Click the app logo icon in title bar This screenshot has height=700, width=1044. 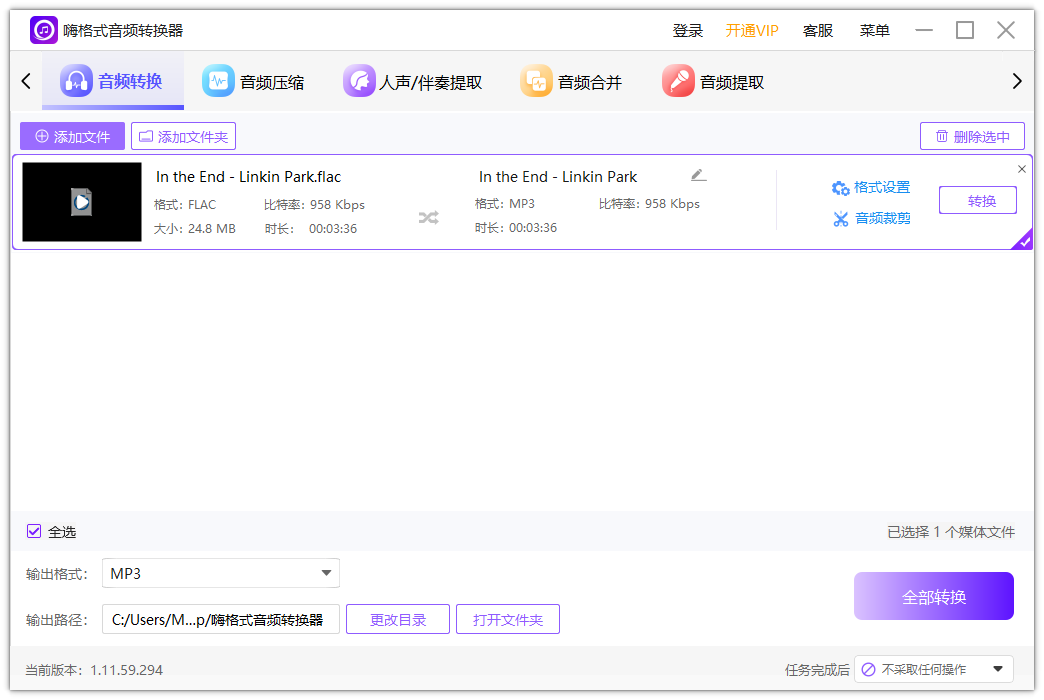pos(42,29)
